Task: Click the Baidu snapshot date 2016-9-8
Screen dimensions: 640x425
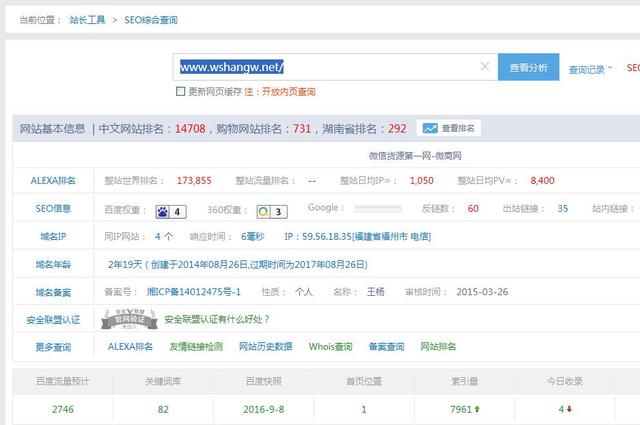Action: 264,409
